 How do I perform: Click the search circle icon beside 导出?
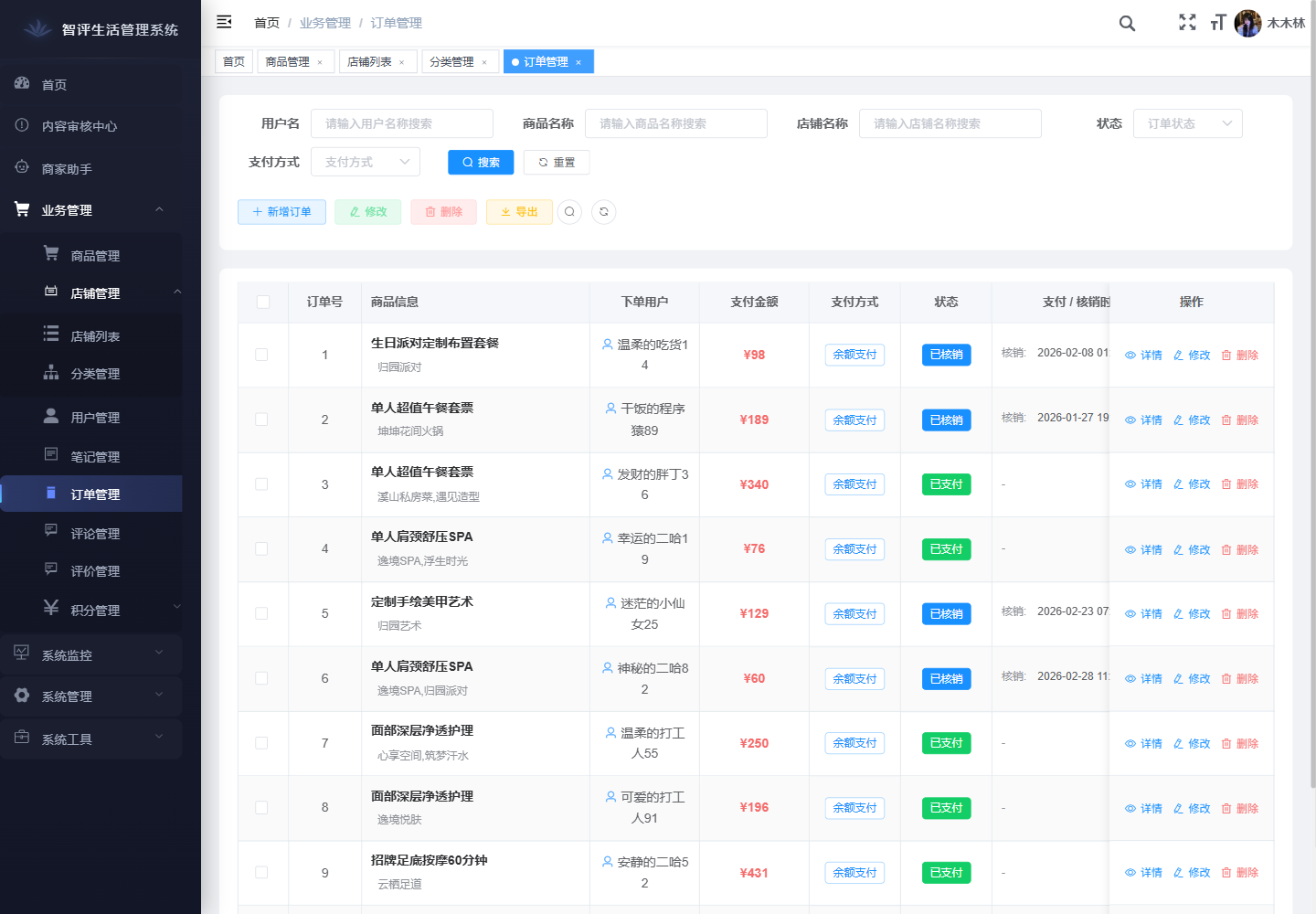pyautogui.click(x=569, y=211)
